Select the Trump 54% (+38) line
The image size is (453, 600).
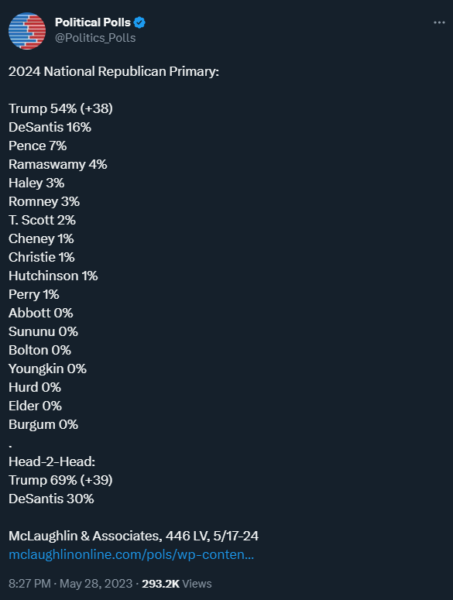pyautogui.click(x=60, y=109)
